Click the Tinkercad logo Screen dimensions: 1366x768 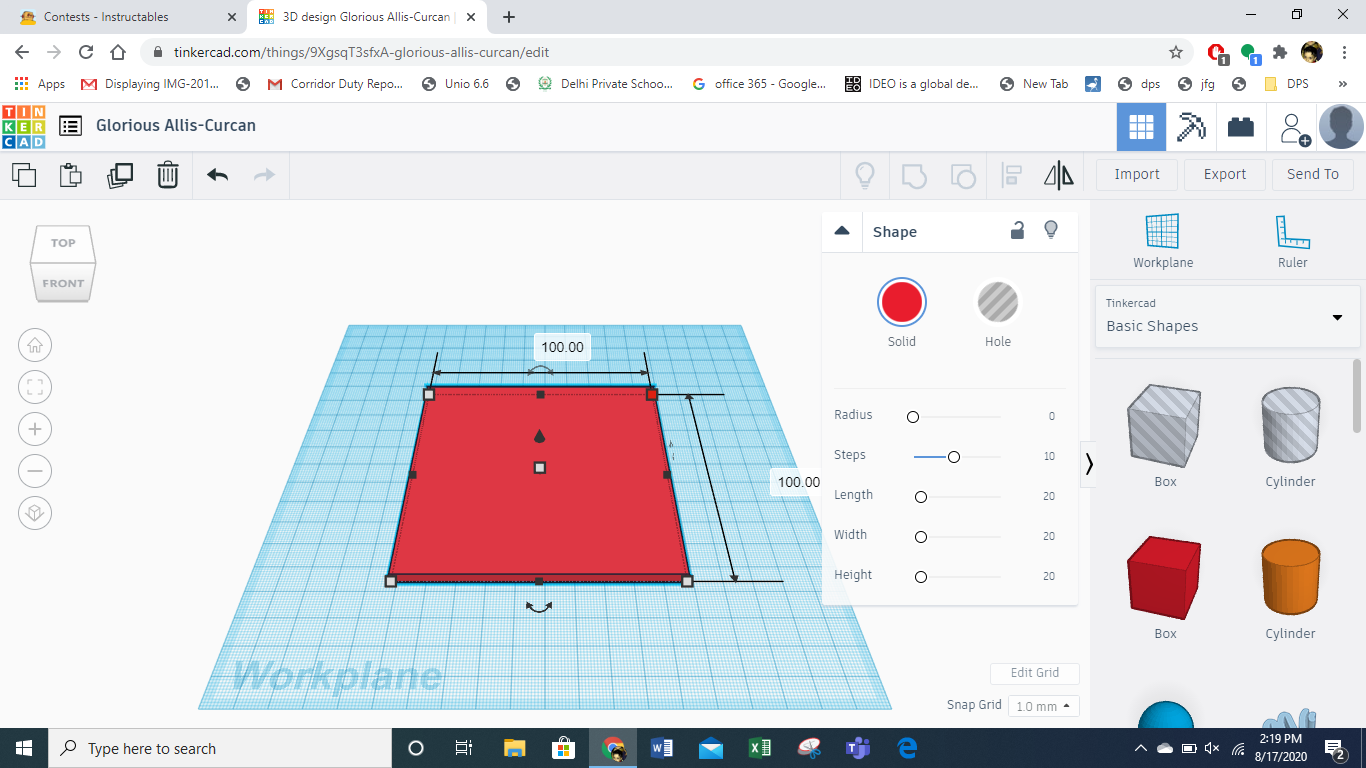coord(24,126)
